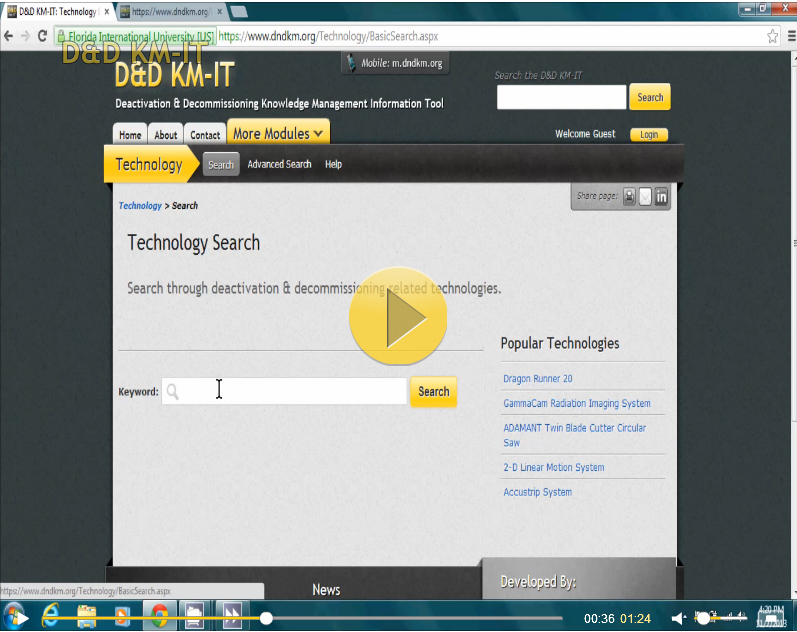Click the Florida International University security badge
The width and height of the screenshot is (797, 632).
pyautogui.click(x=135, y=37)
